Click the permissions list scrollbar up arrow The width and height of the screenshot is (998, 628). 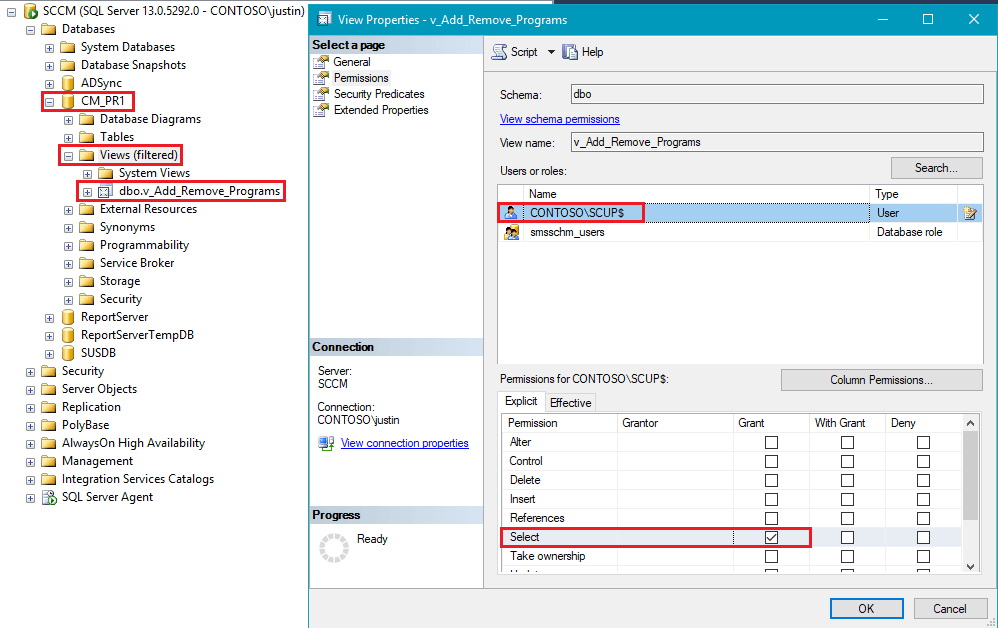(x=970, y=422)
